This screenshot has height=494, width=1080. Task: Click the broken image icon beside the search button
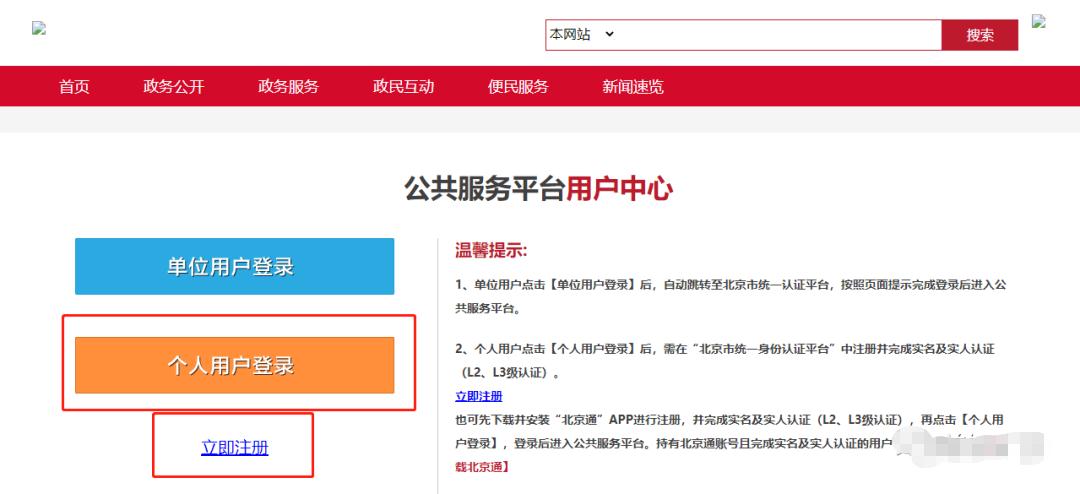(x=1039, y=21)
